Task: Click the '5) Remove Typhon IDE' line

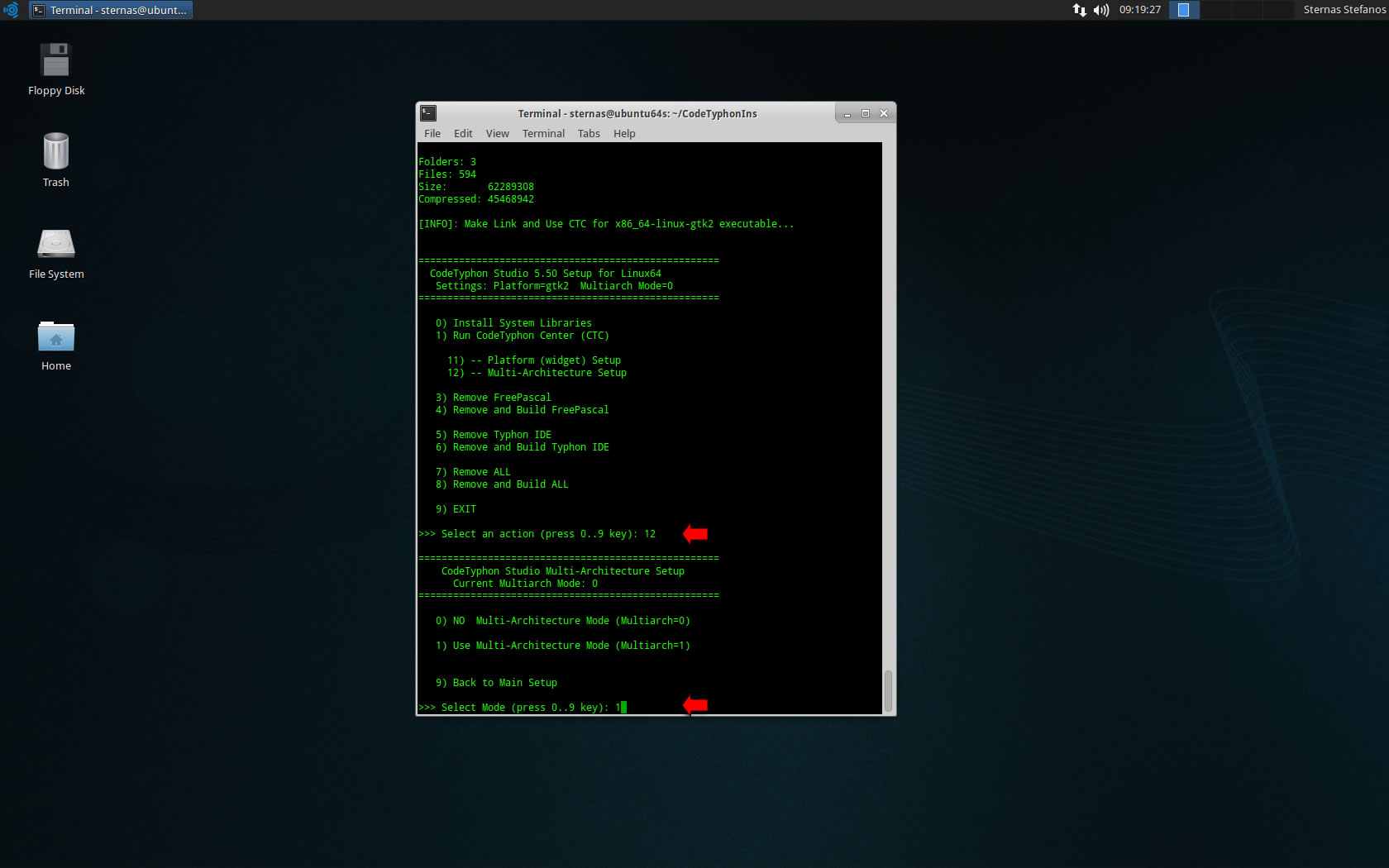Action: [x=493, y=435]
